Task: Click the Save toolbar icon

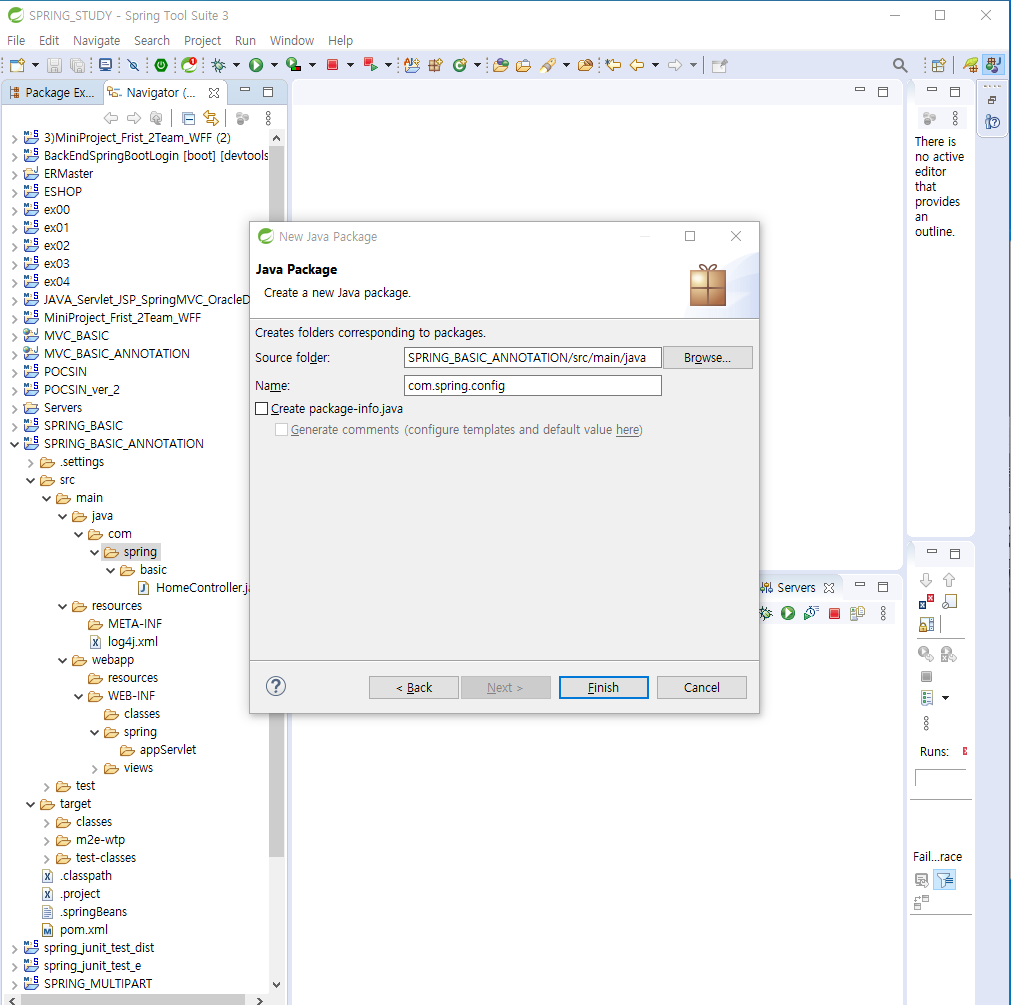Action: [54, 65]
